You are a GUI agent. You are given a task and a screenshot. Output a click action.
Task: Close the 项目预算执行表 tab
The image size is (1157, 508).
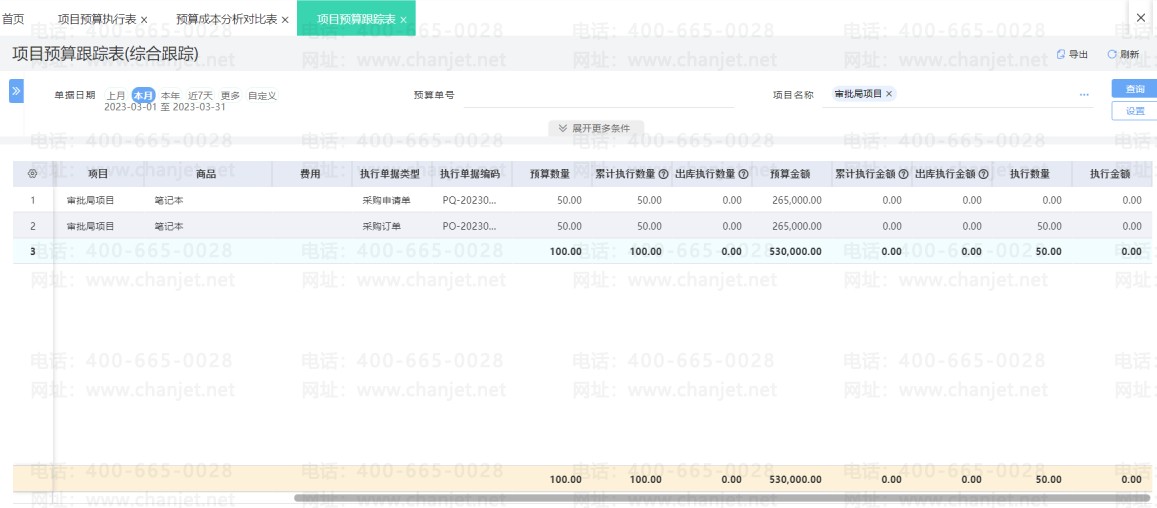(x=144, y=20)
